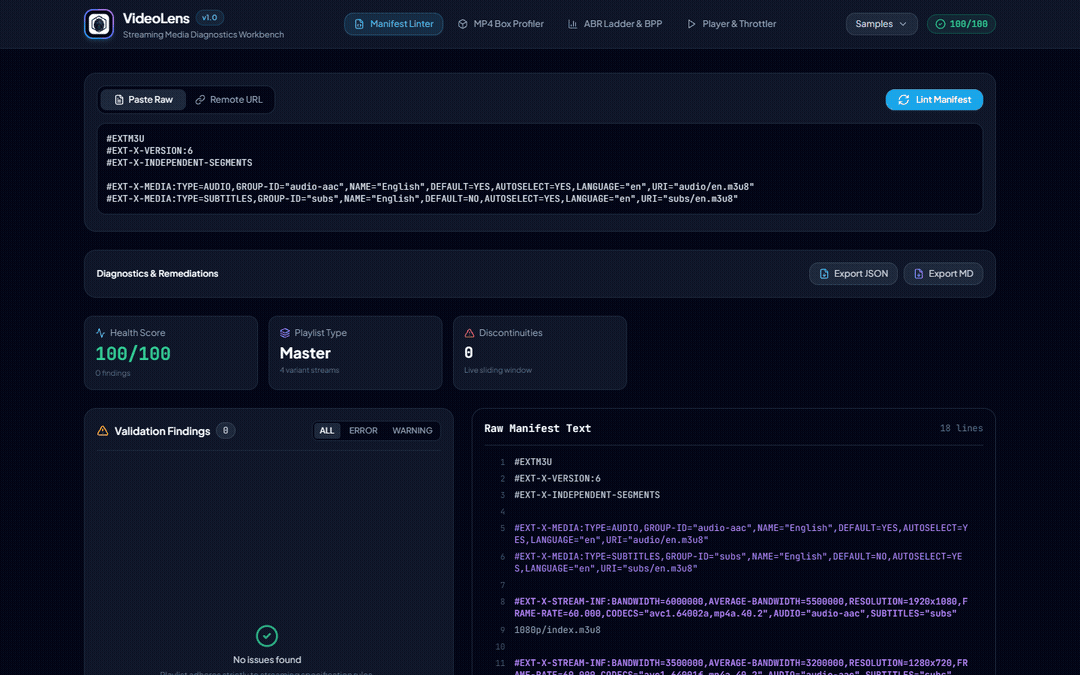The height and width of the screenshot is (675, 1080).
Task: Click the ABR Ladder chart icon
Action: (x=572, y=24)
